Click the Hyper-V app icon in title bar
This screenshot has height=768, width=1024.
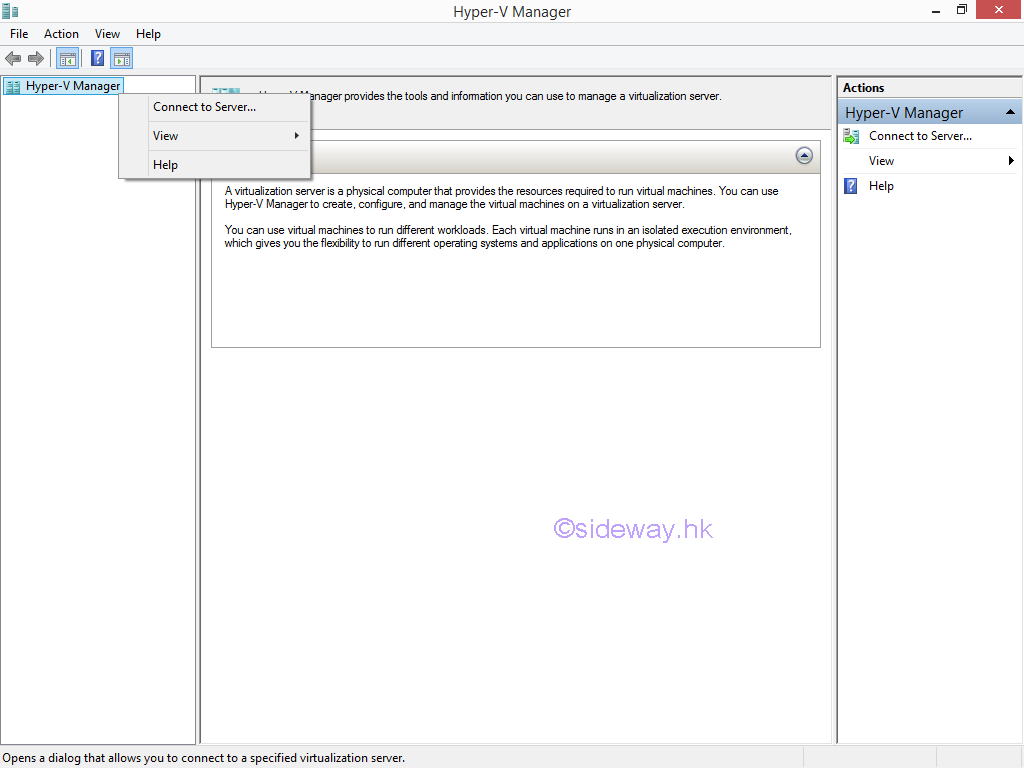[x=10, y=11]
